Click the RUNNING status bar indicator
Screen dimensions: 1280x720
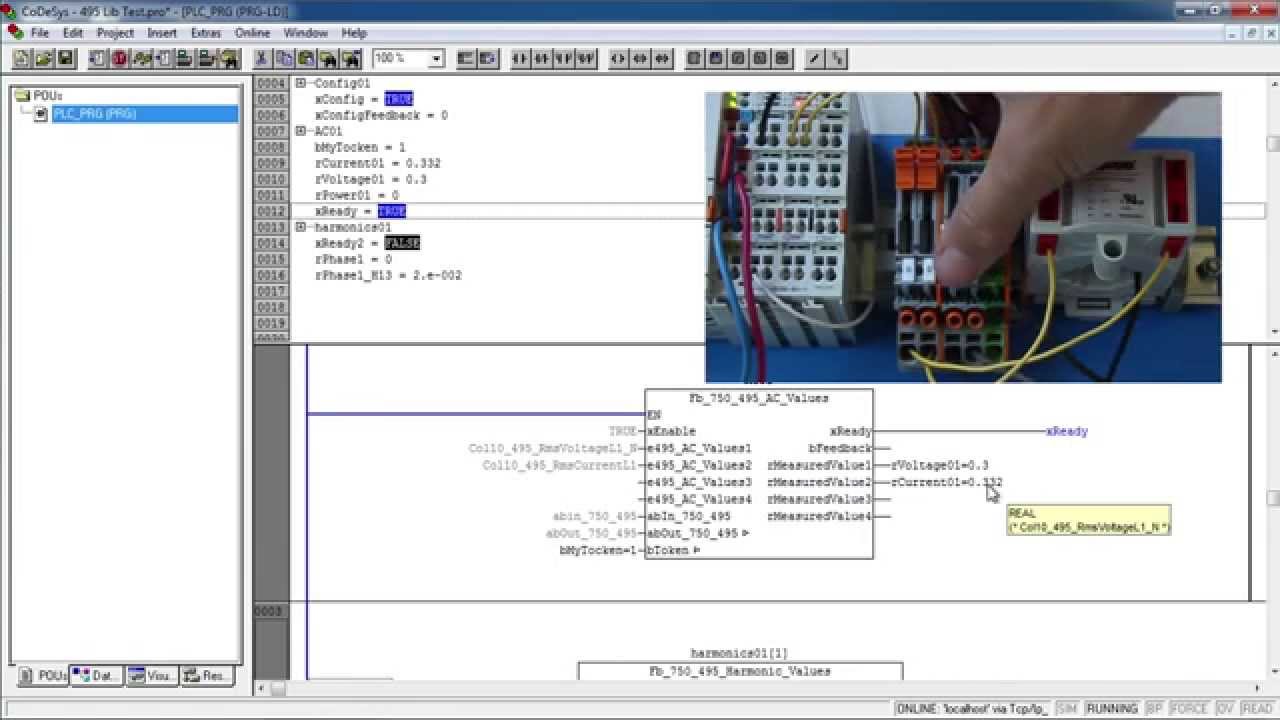[x=1112, y=709]
